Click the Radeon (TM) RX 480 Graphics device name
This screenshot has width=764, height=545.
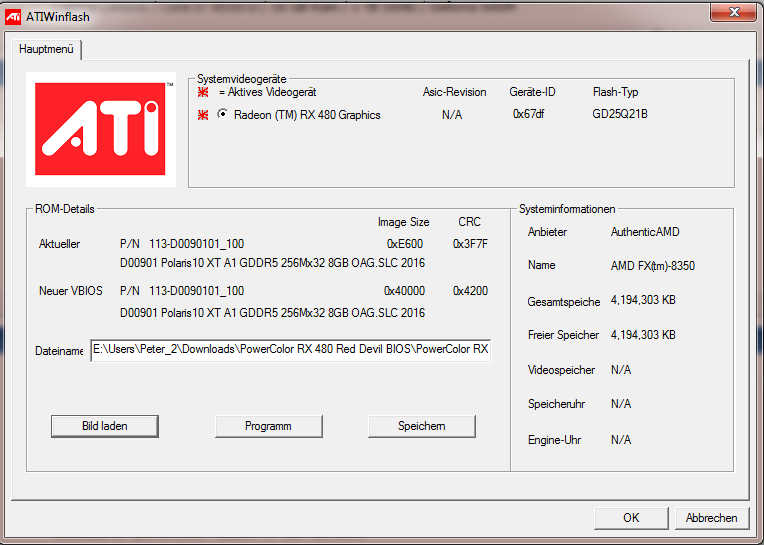pyautogui.click(x=307, y=115)
